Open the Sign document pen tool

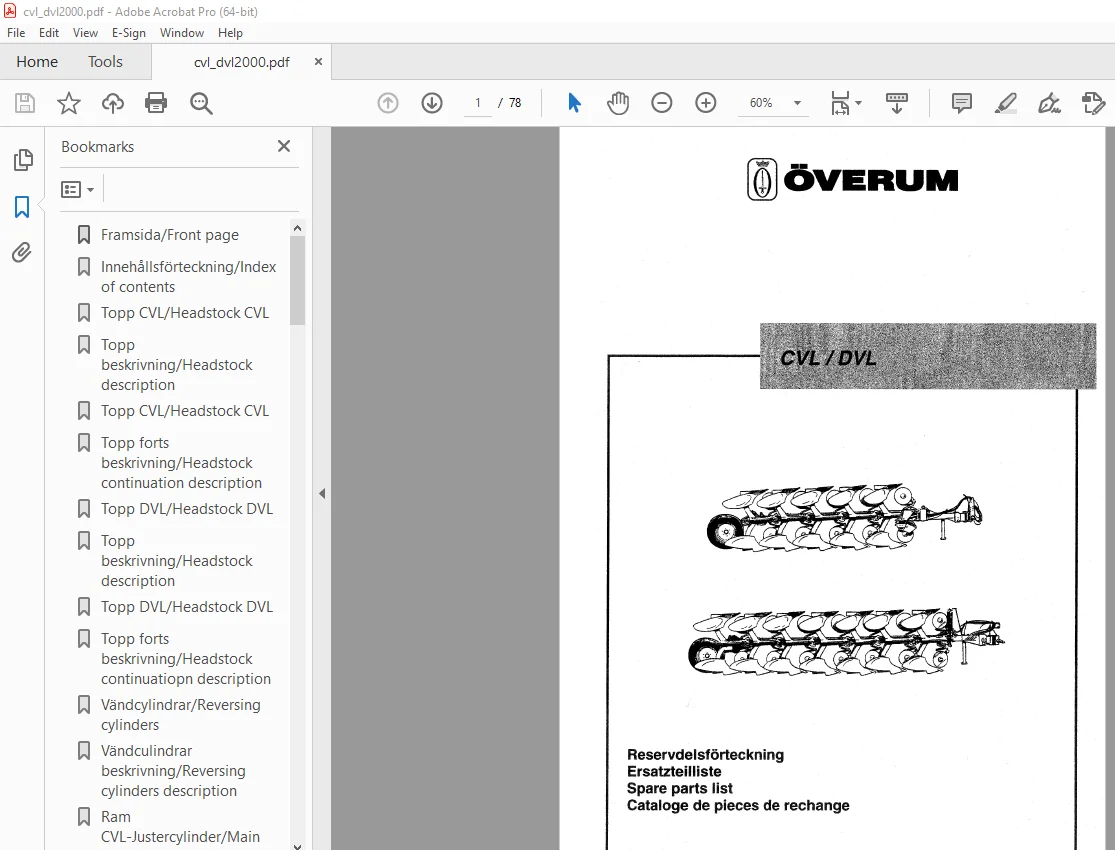[1049, 103]
